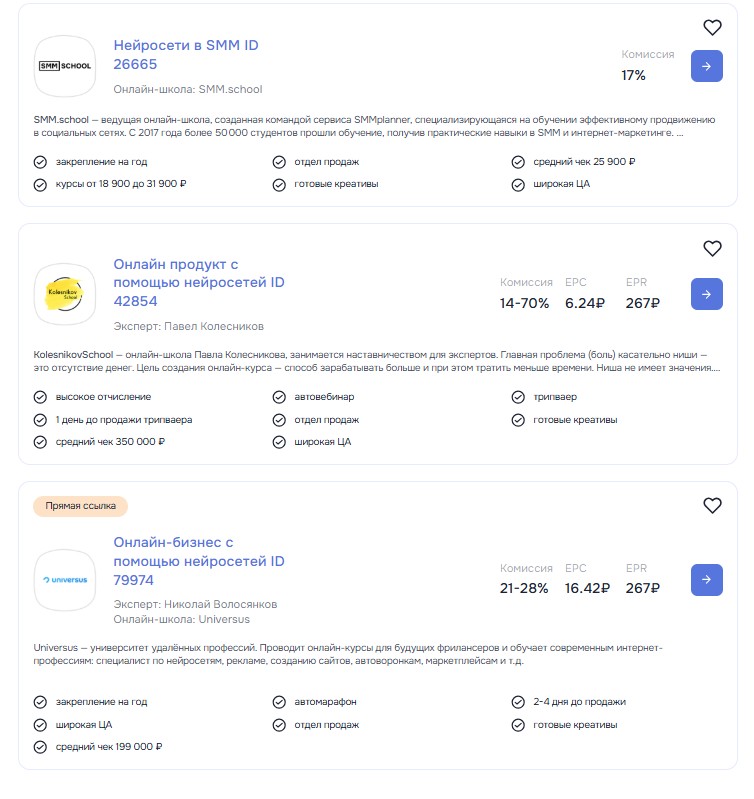This screenshot has height=799, width=754.
Task: Click the Kolesnikov School yellow logo
Action: click(x=65, y=294)
